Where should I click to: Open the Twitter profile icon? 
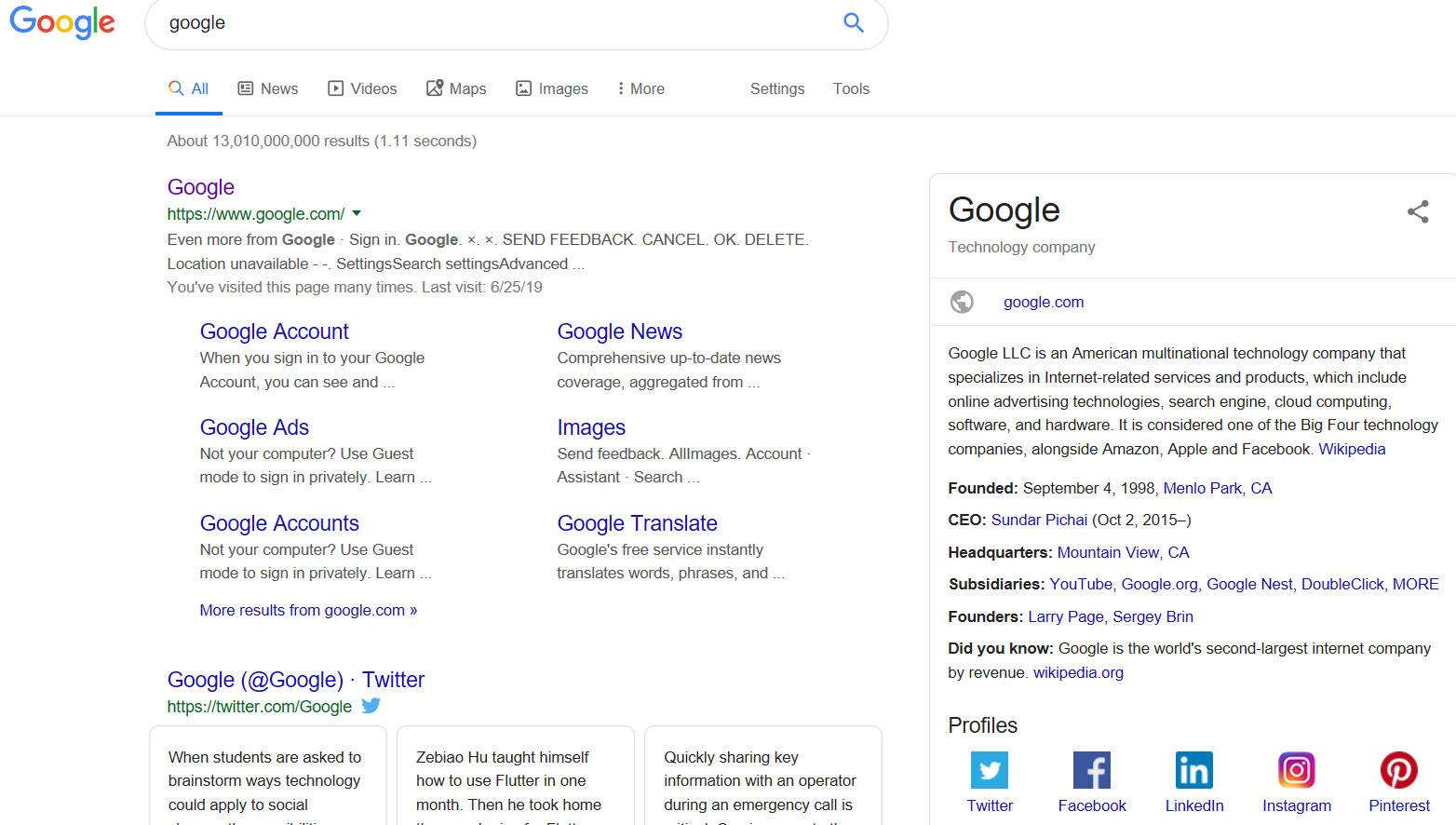990,770
